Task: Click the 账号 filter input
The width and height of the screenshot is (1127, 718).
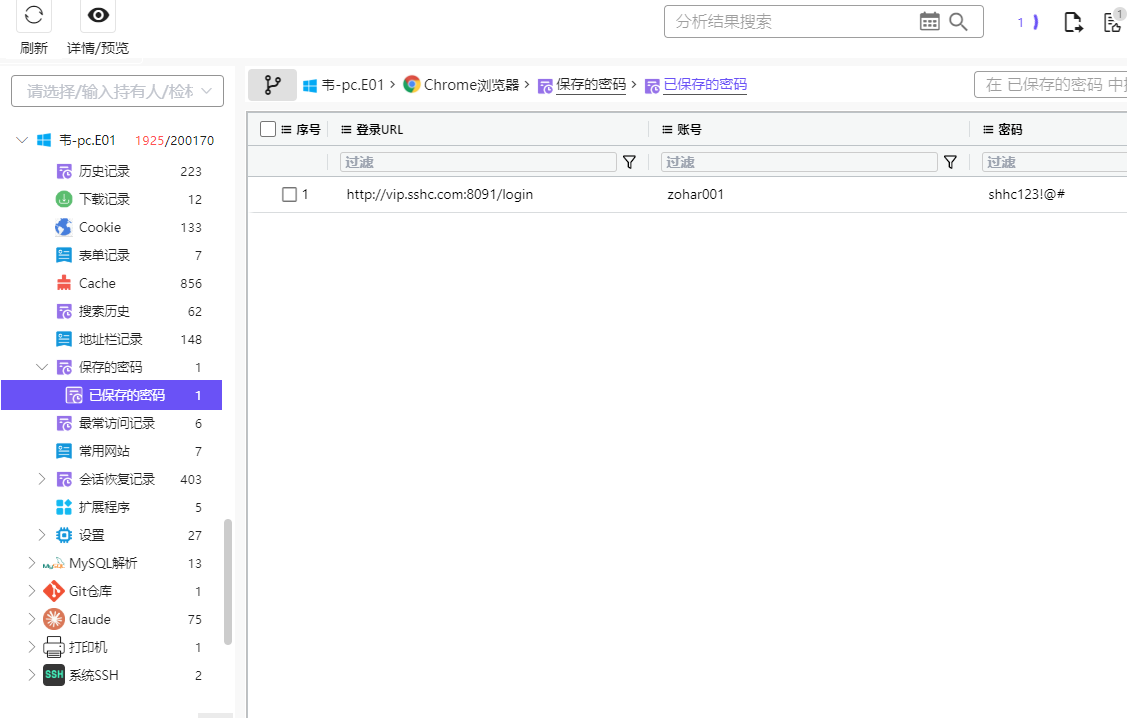Action: tap(799, 162)
